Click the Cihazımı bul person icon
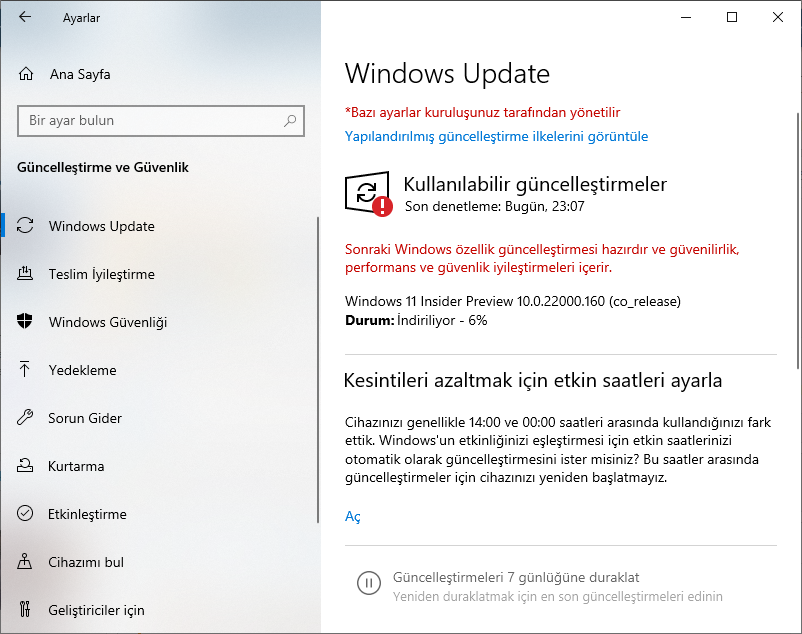This screenshot has width=802, height=634. coord(25,561)
